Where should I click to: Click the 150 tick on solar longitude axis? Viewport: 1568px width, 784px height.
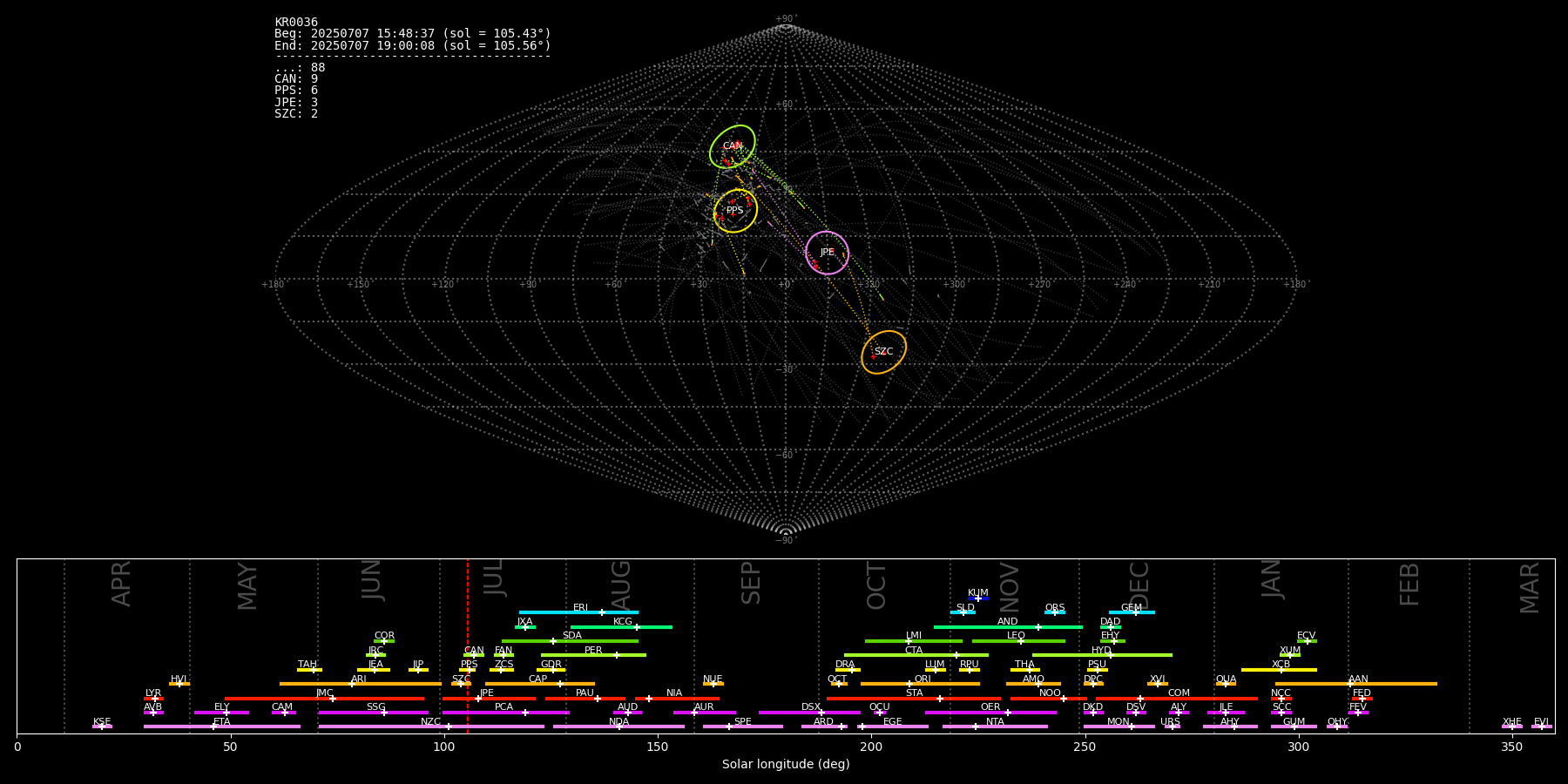click(x=658, y=747)
